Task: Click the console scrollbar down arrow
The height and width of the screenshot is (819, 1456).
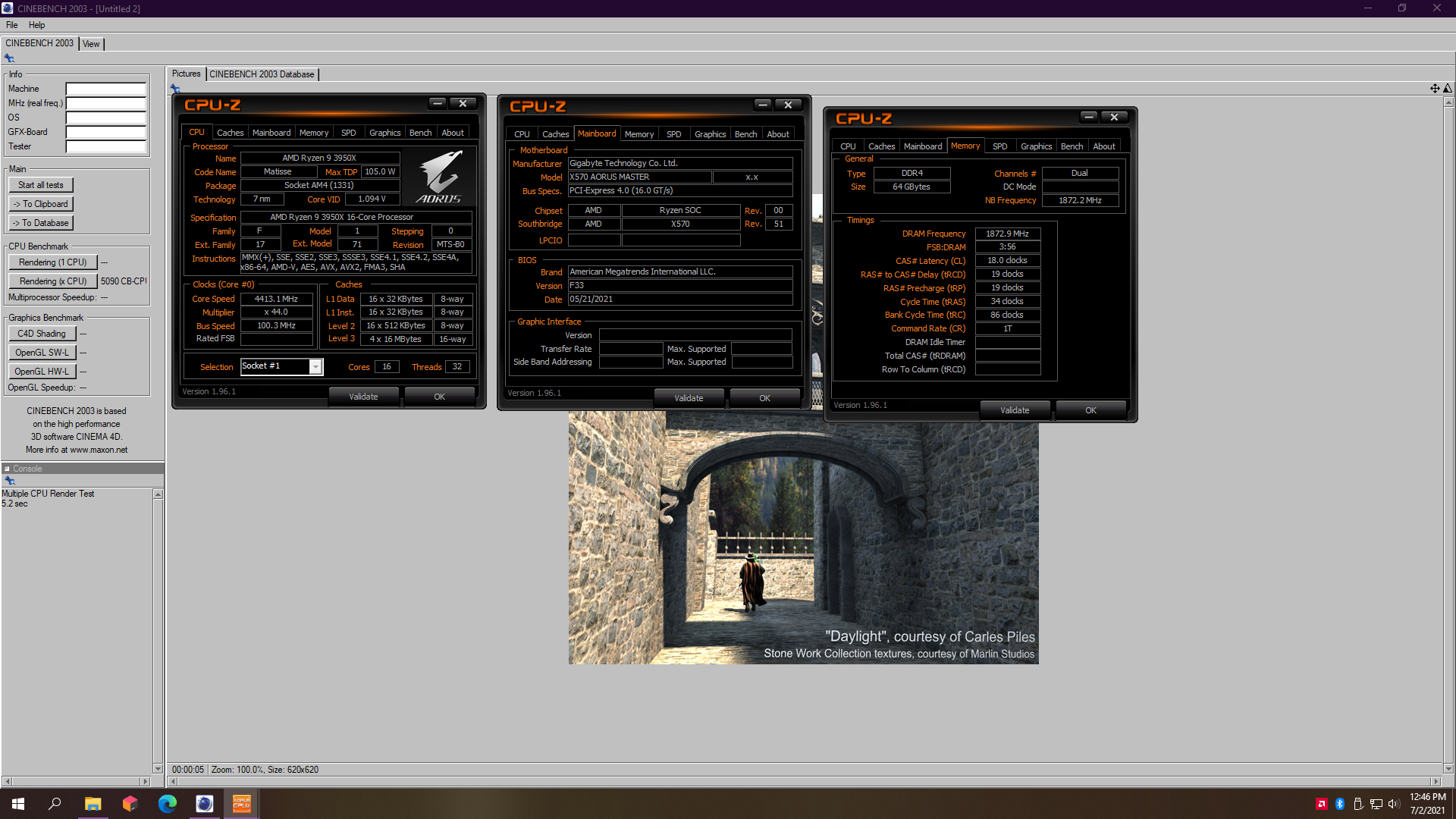Action: pyautogui.click(x=158, y=768)
